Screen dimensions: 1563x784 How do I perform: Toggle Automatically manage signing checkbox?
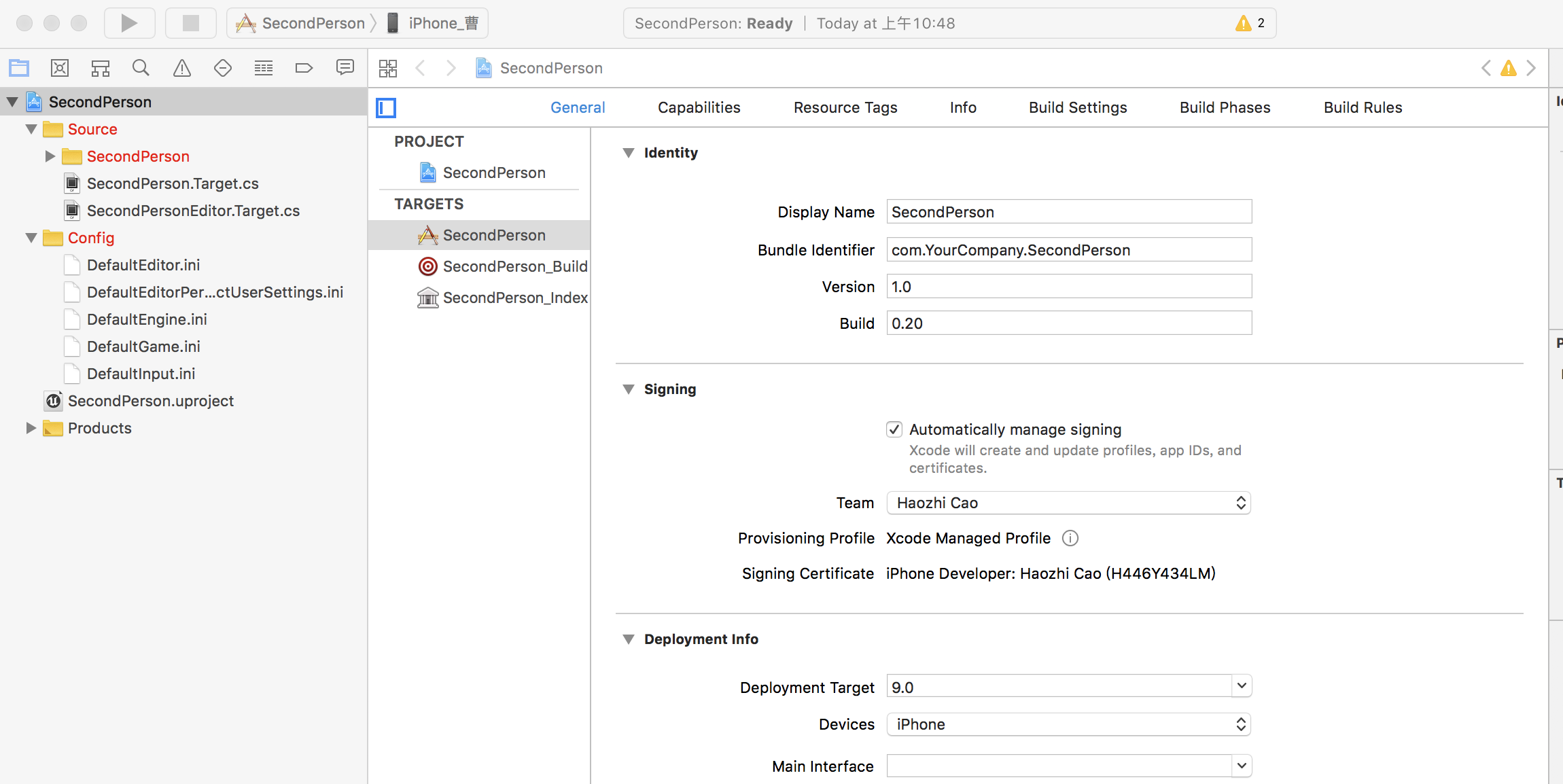pos(894,429)
